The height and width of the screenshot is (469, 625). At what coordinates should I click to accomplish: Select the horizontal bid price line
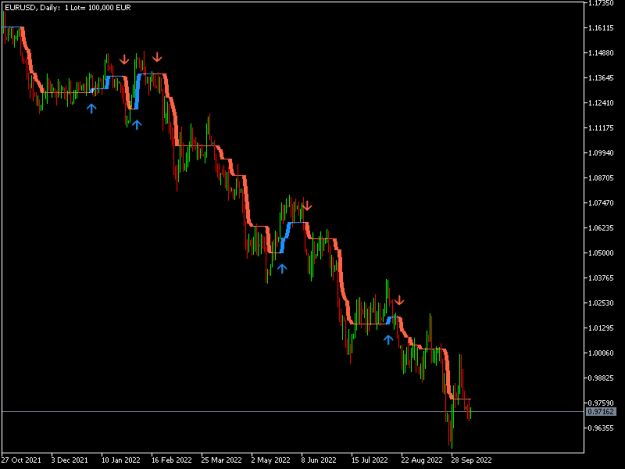(x=293, y=411)
